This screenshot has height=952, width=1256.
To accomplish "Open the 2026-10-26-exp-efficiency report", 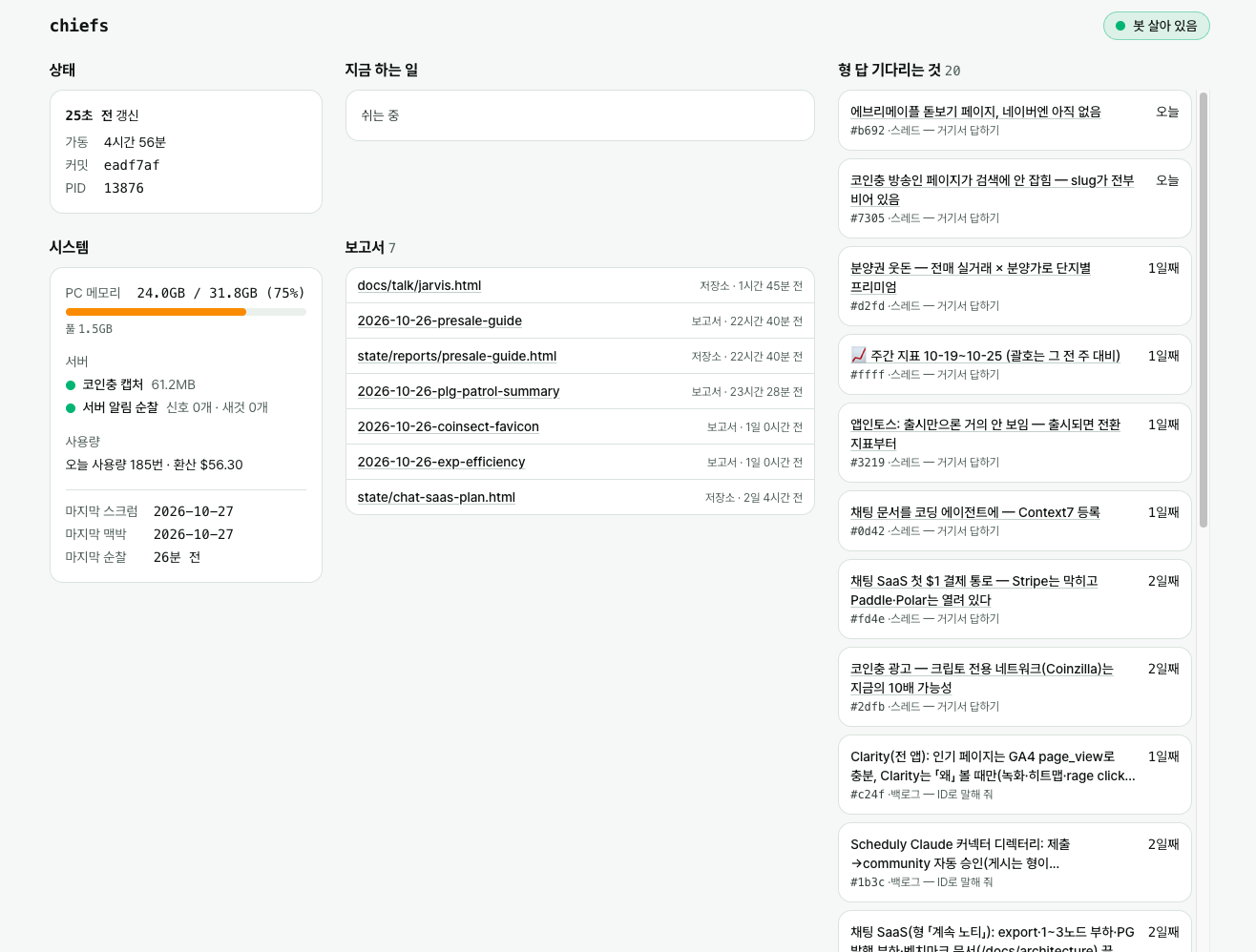I will (442, 462).
